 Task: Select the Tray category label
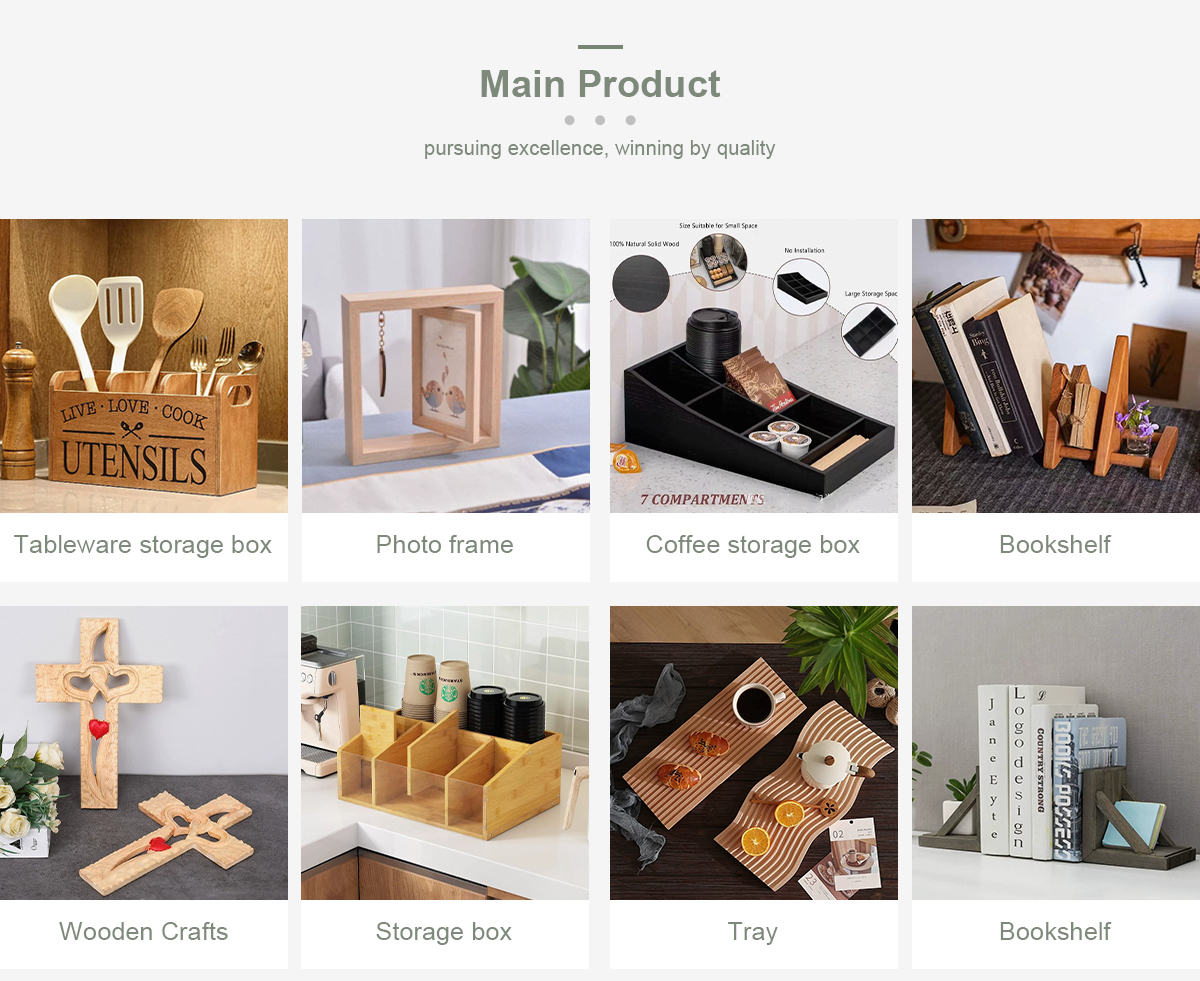pyautogui.click(x=753, y=932)
